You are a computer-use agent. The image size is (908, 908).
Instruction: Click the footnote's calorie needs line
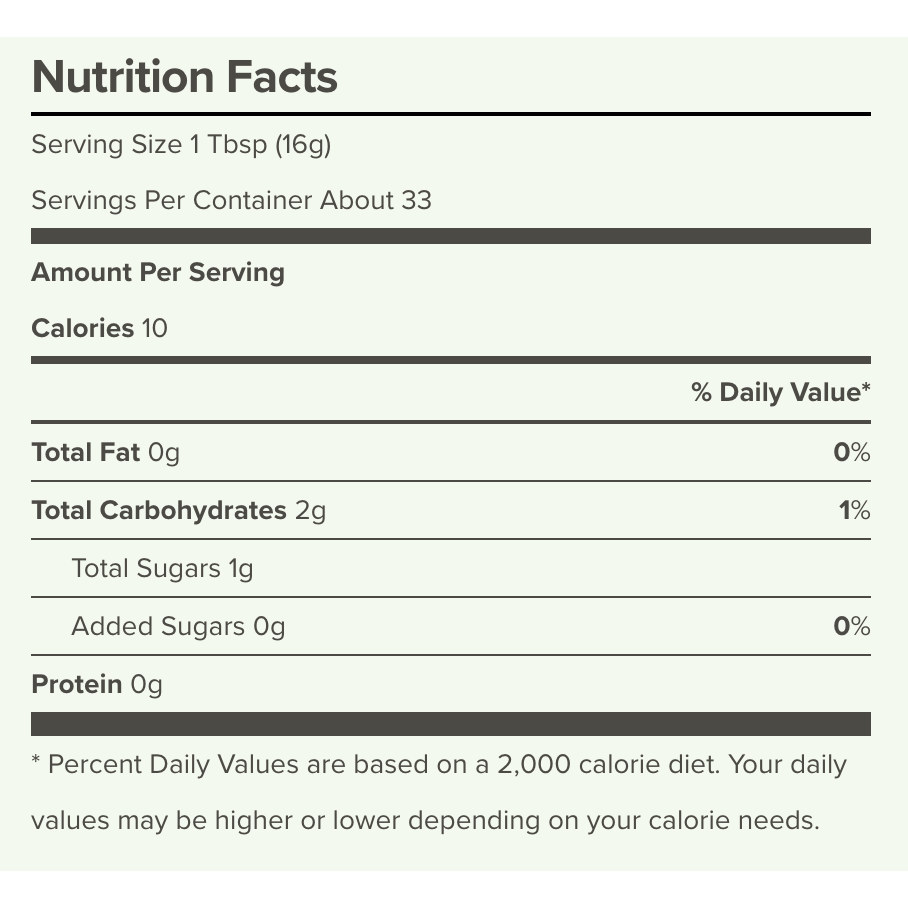[x=425, y=821]
